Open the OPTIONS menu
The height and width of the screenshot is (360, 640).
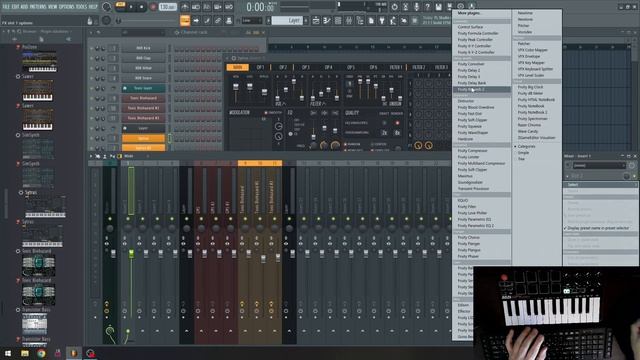(x=67, y=7)
